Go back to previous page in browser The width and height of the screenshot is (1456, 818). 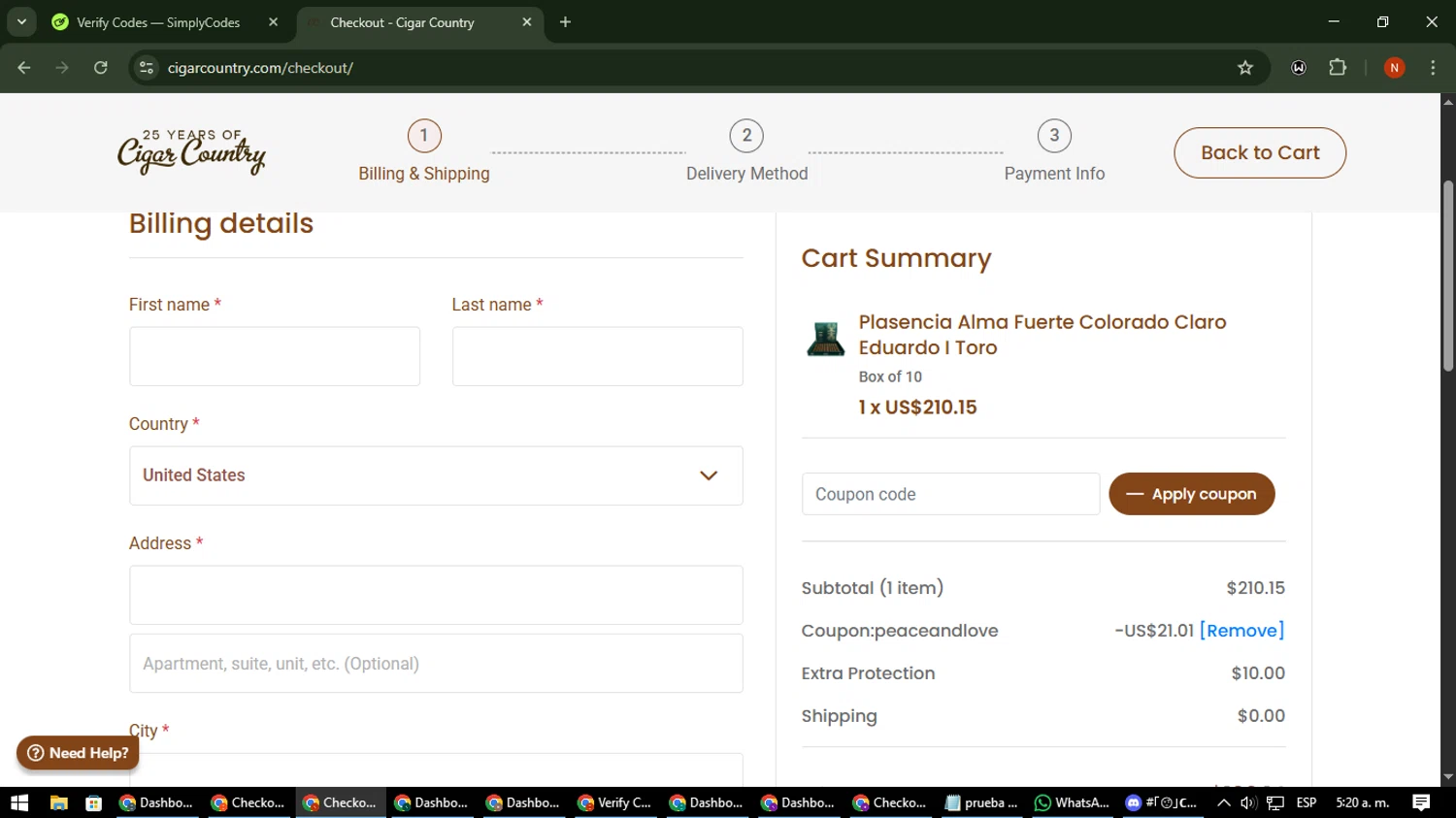coord(24,68)
